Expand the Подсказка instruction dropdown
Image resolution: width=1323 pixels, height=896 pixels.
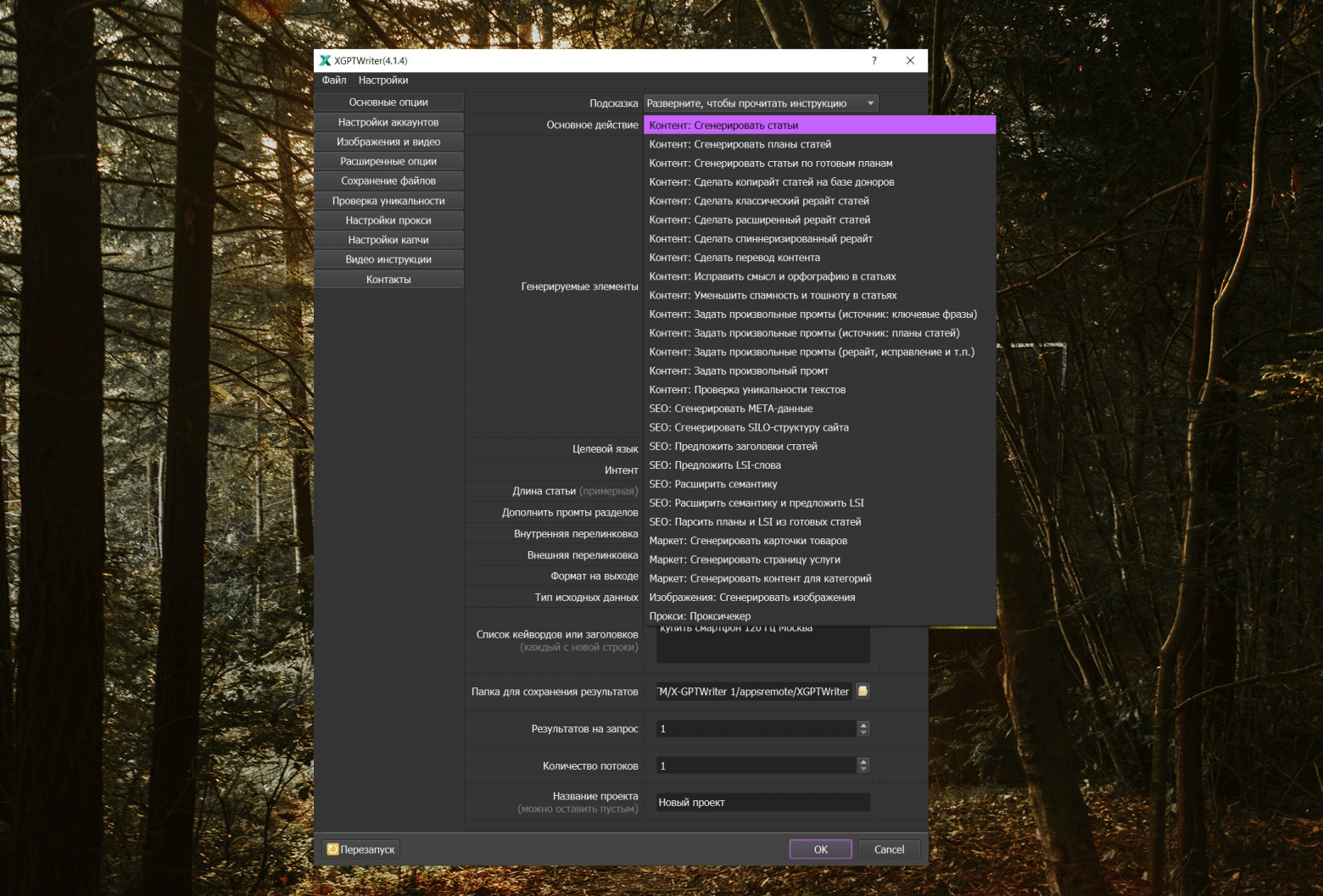870,103
